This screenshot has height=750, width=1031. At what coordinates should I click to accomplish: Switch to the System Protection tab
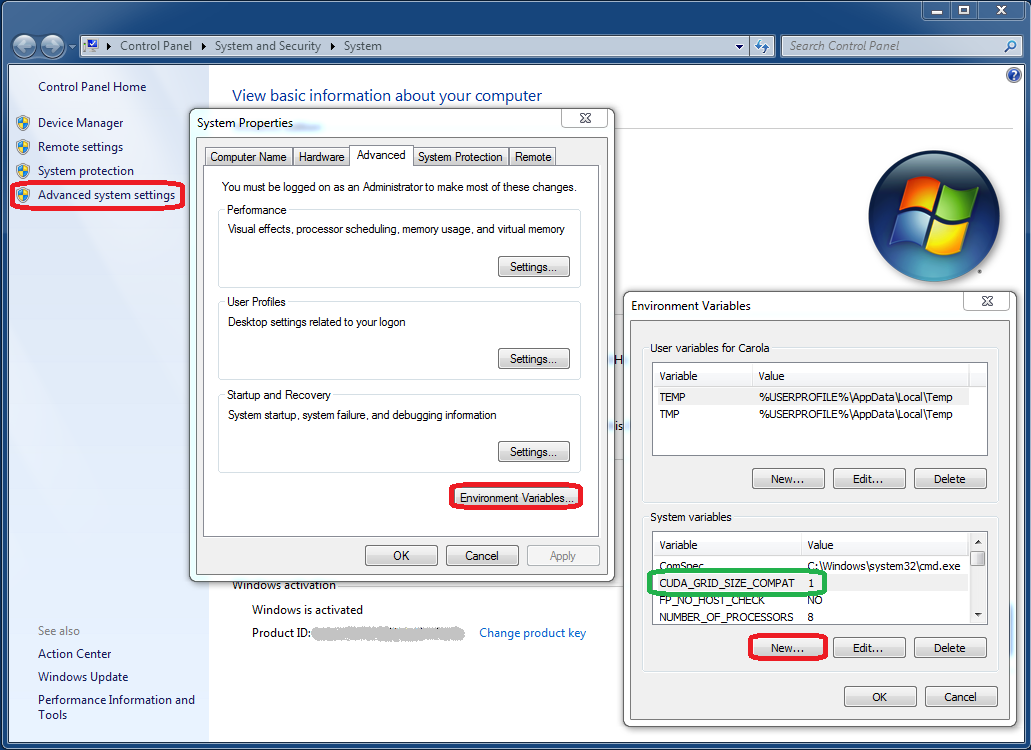click(x=460, y=157)
